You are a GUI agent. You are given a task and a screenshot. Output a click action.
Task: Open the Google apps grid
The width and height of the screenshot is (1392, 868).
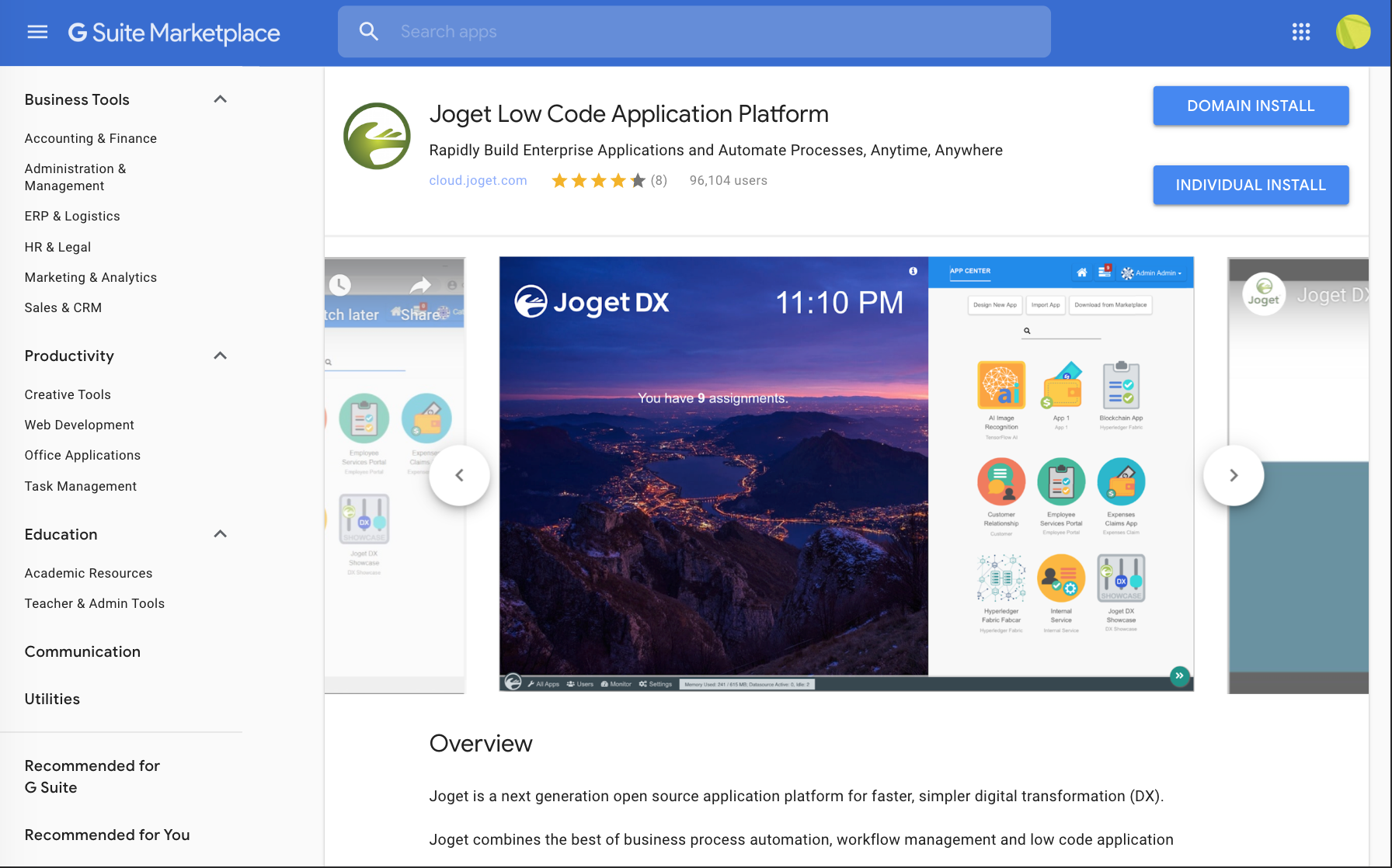click(x=1300, y=32)
